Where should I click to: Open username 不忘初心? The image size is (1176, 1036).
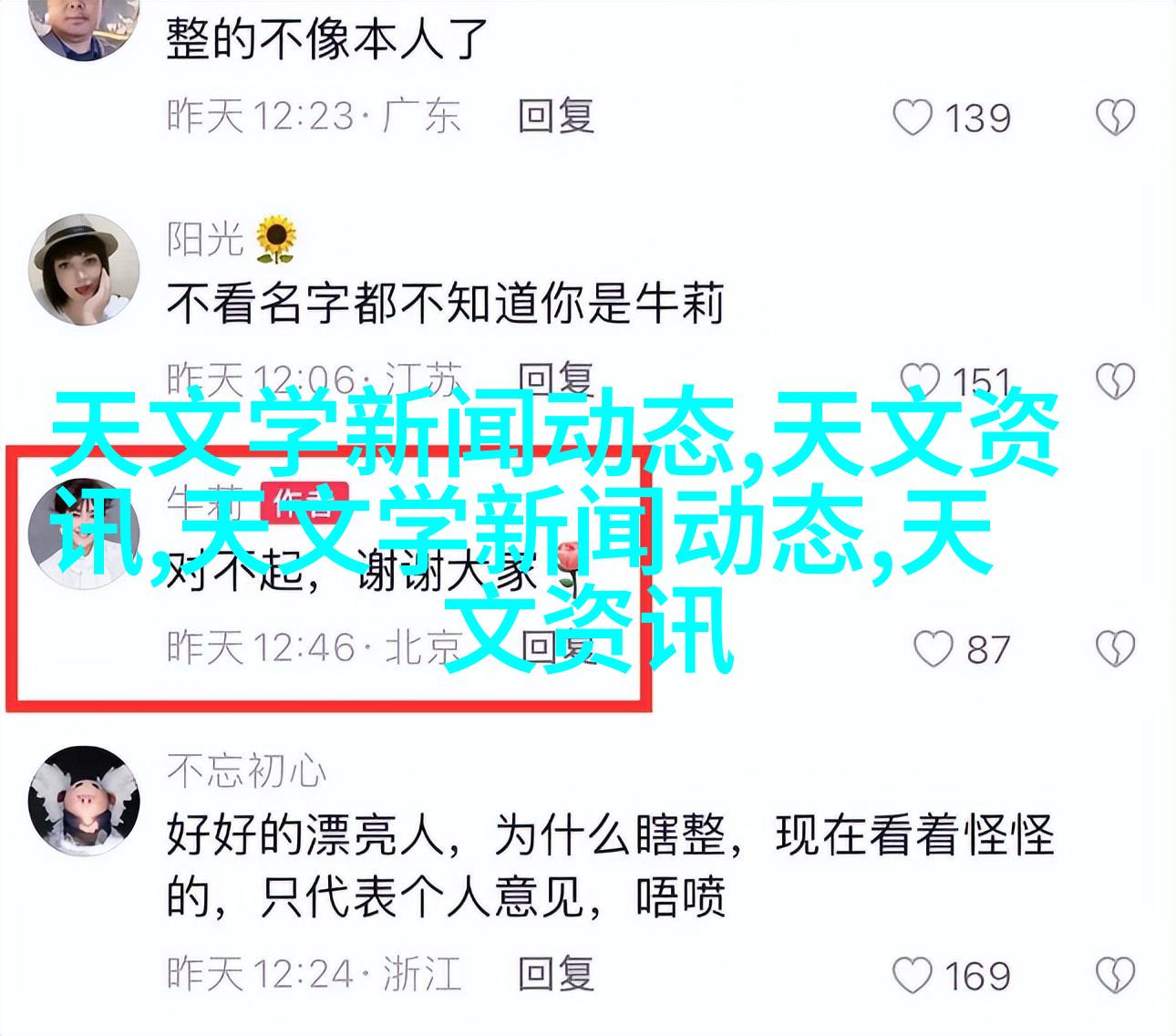(246, 772)
